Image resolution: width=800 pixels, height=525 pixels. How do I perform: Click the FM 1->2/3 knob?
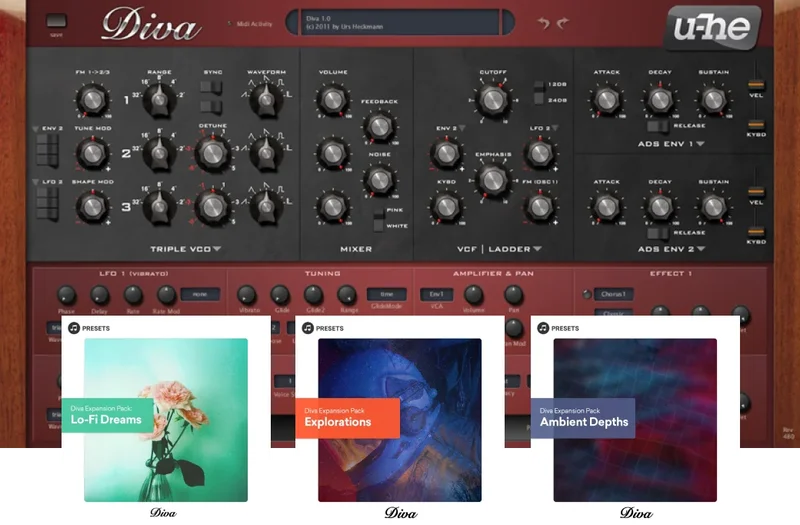pos(92,100)
